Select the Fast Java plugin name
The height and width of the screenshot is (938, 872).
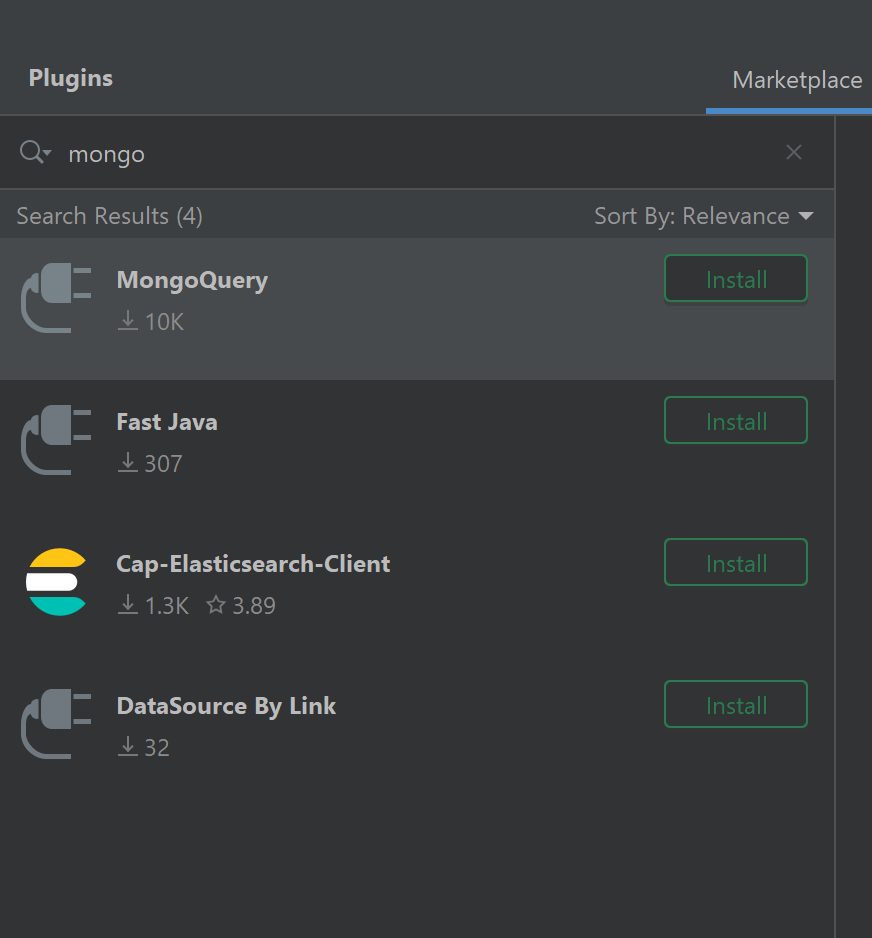click(167, 422)
